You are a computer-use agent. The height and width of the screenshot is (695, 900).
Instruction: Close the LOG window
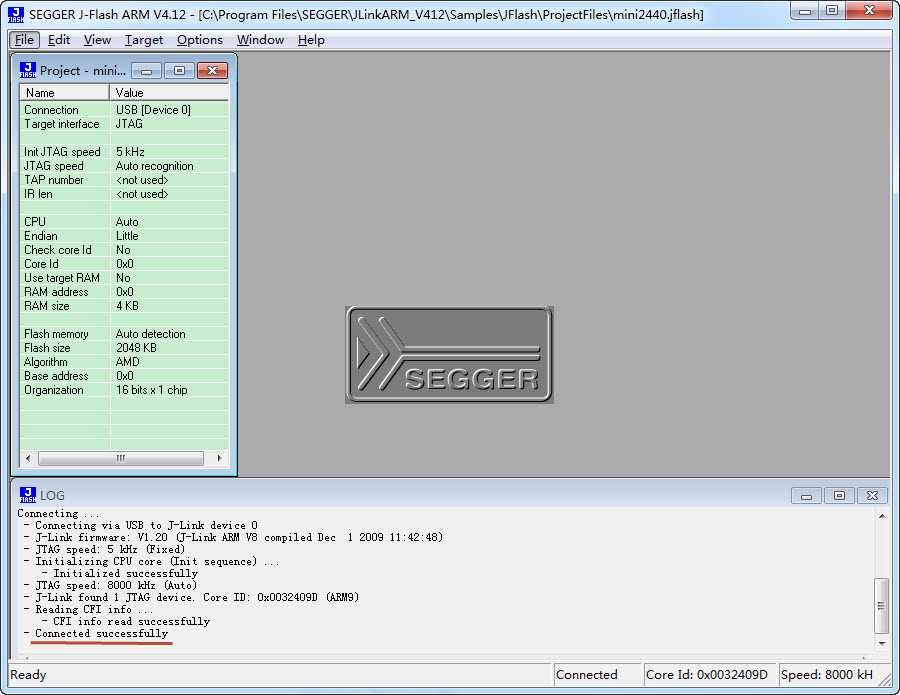(872, 495)
